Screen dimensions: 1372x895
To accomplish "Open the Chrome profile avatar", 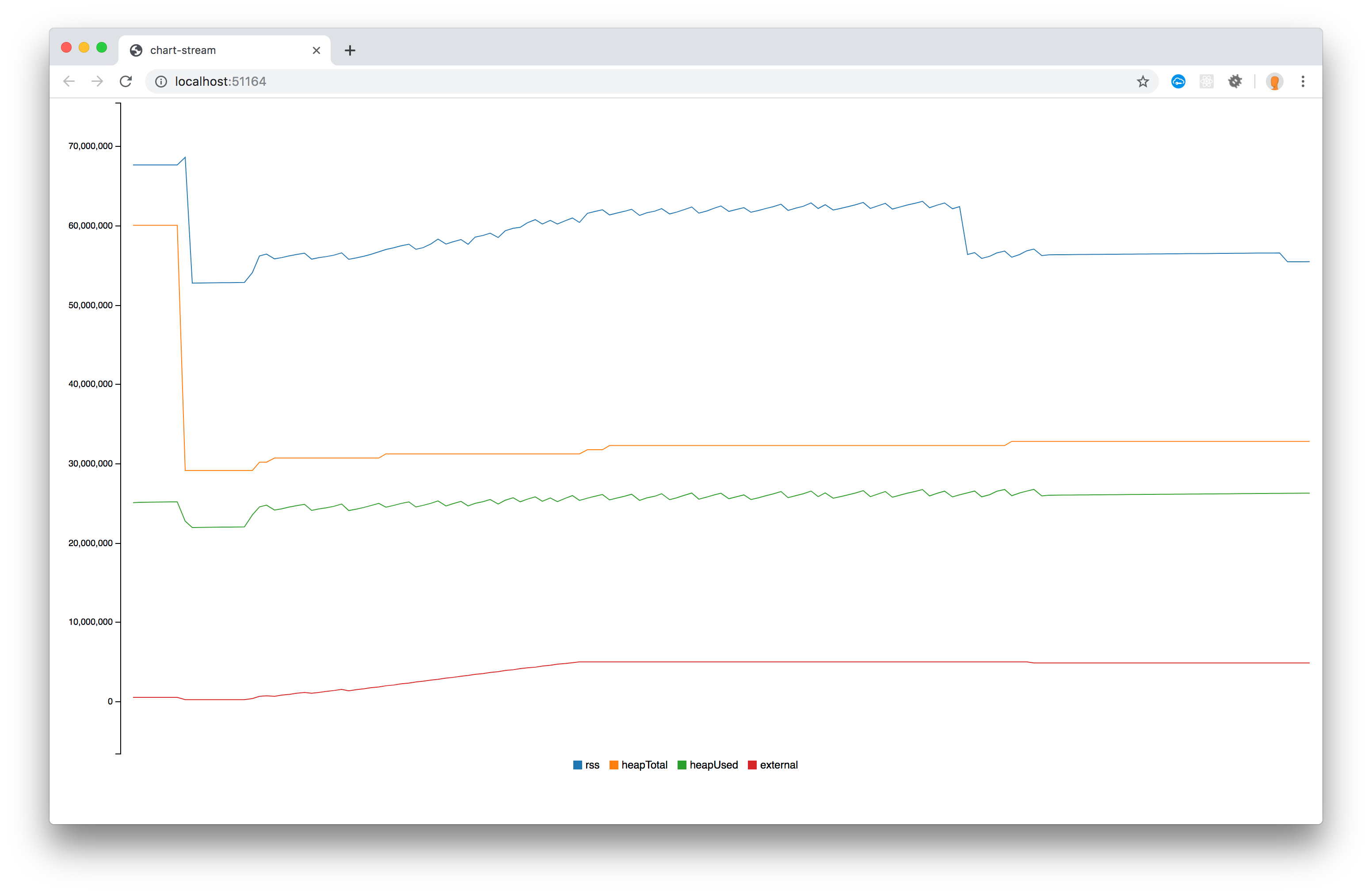I will 1275,81.
